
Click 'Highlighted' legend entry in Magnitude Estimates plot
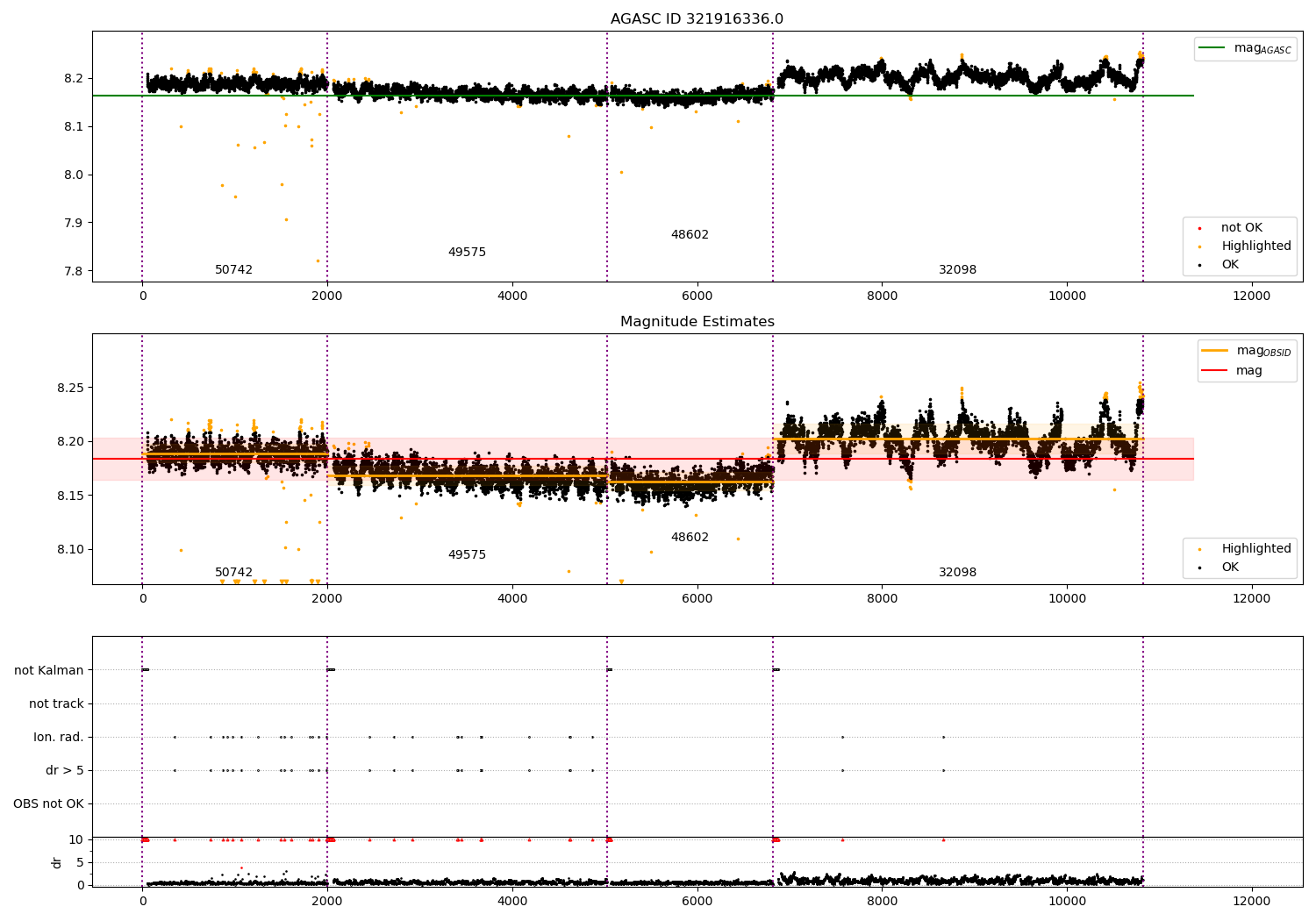coord(1256,549)
